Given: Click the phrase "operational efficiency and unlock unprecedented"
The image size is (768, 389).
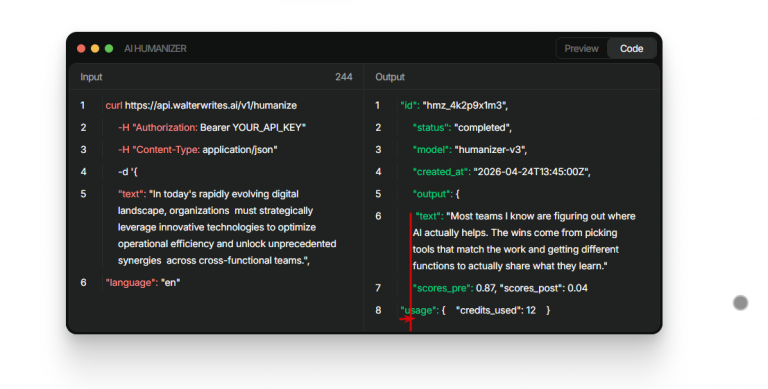Looking at the screenshot, I should click(227, 244).
